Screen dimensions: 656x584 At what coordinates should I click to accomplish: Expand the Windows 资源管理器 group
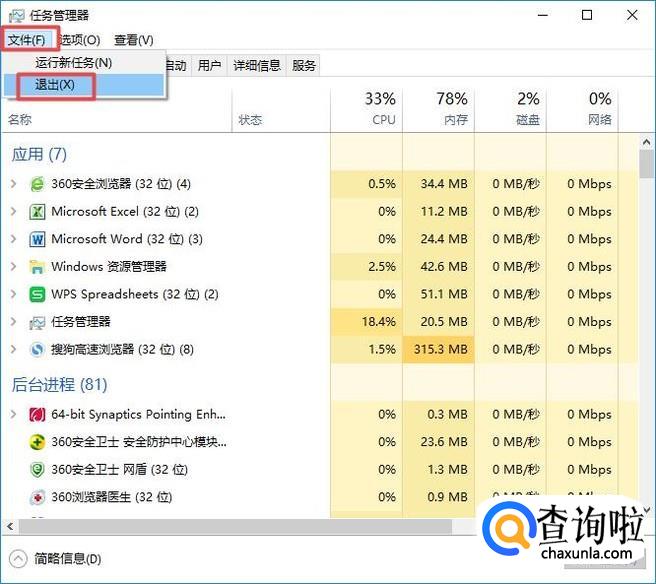tap(13, 266)
